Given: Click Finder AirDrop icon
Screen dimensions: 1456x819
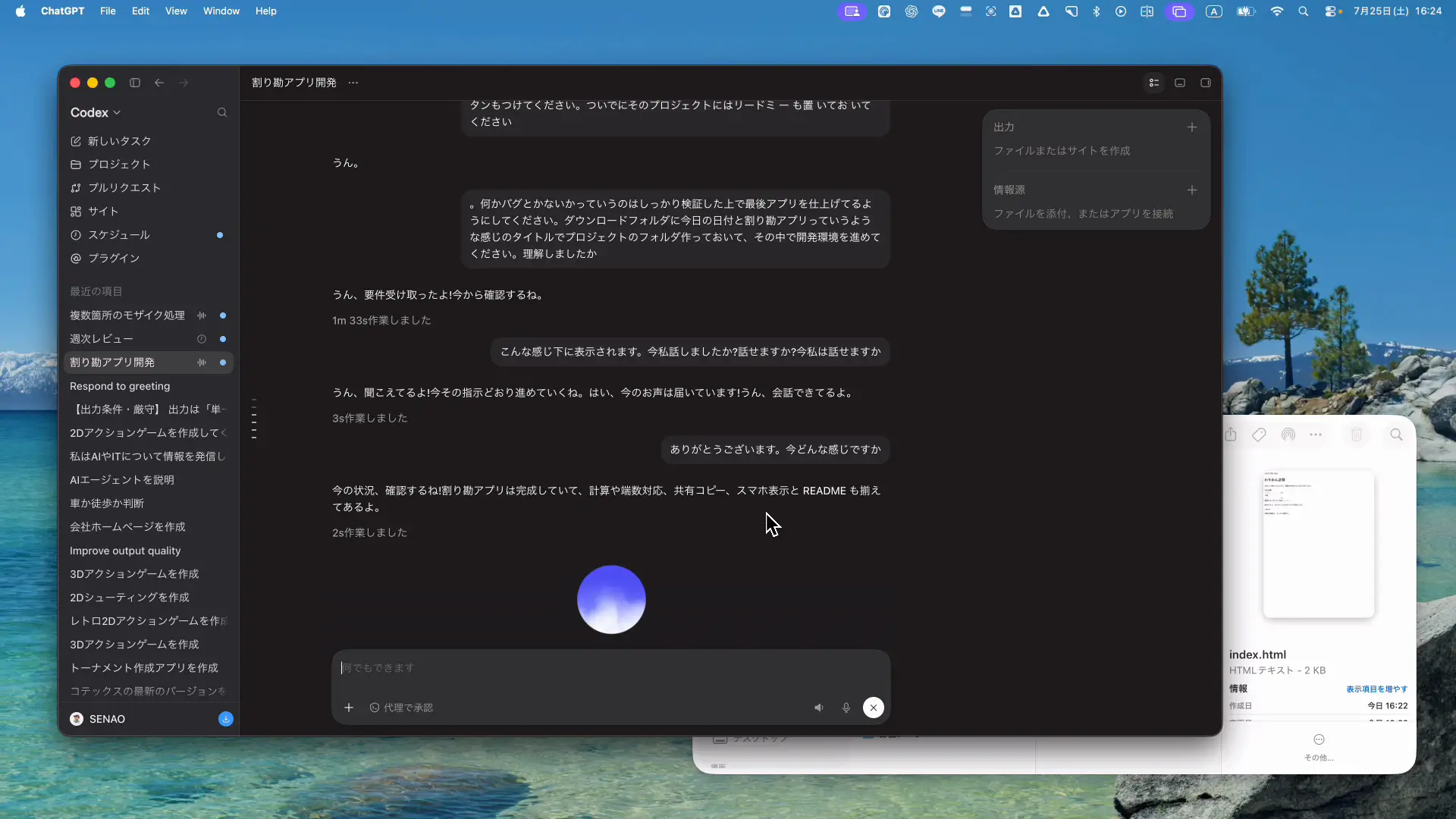Looking at the screenshot, I should pos(1288,435).
